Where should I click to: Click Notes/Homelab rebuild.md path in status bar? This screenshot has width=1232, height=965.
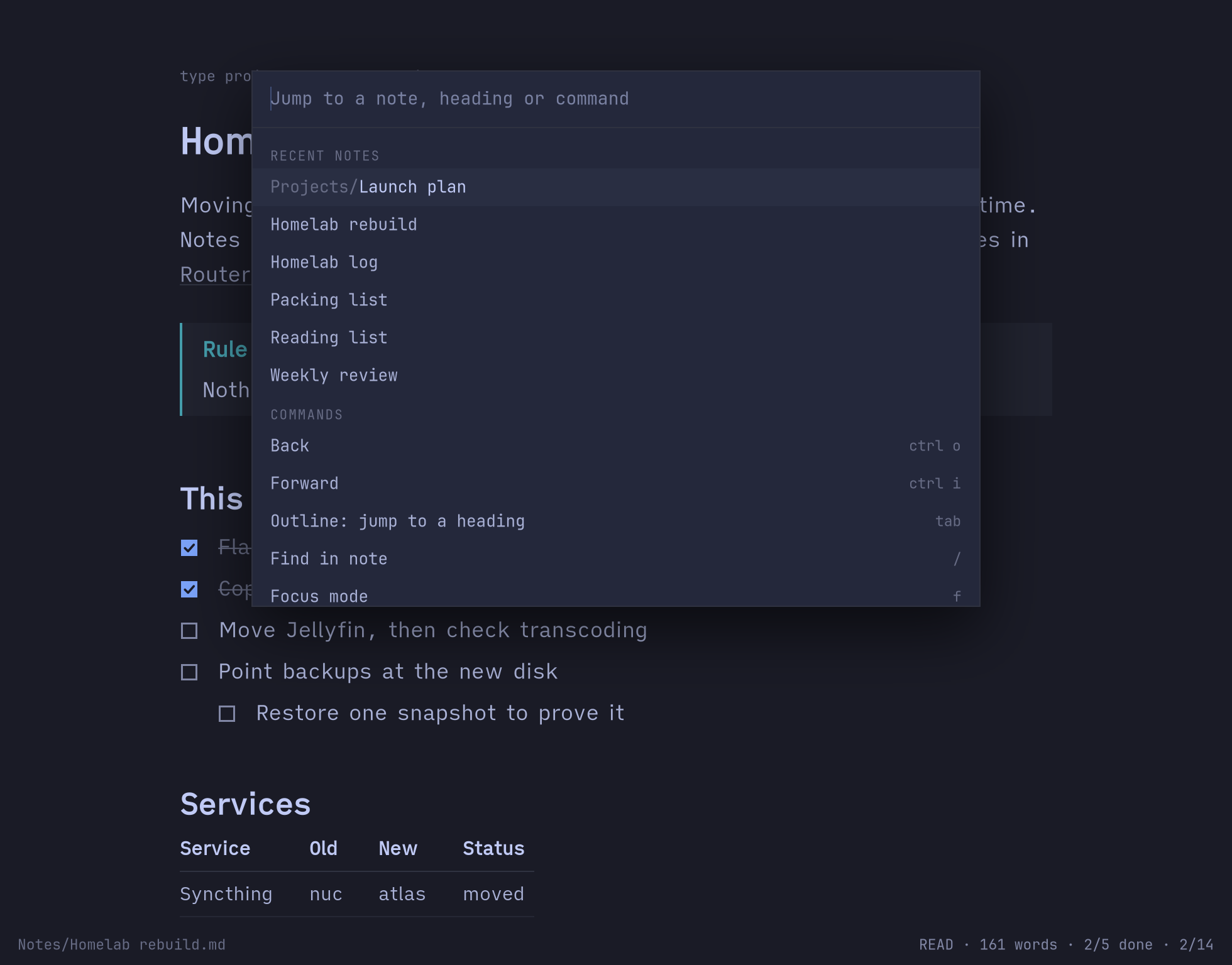tap(121, 945)
